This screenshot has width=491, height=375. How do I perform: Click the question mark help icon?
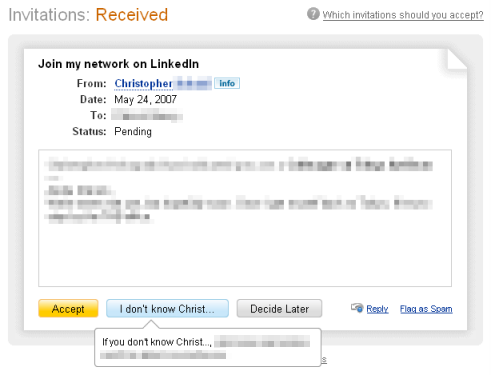[313, 14]
